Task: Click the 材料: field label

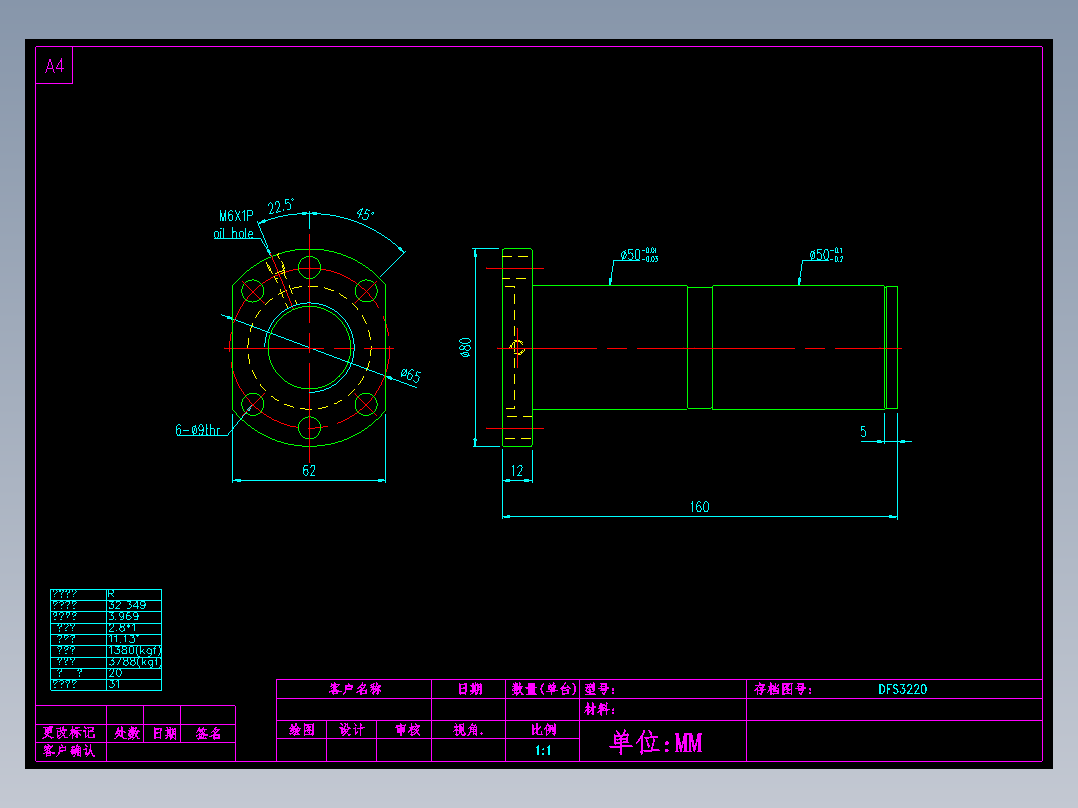Action: (600, 710)
